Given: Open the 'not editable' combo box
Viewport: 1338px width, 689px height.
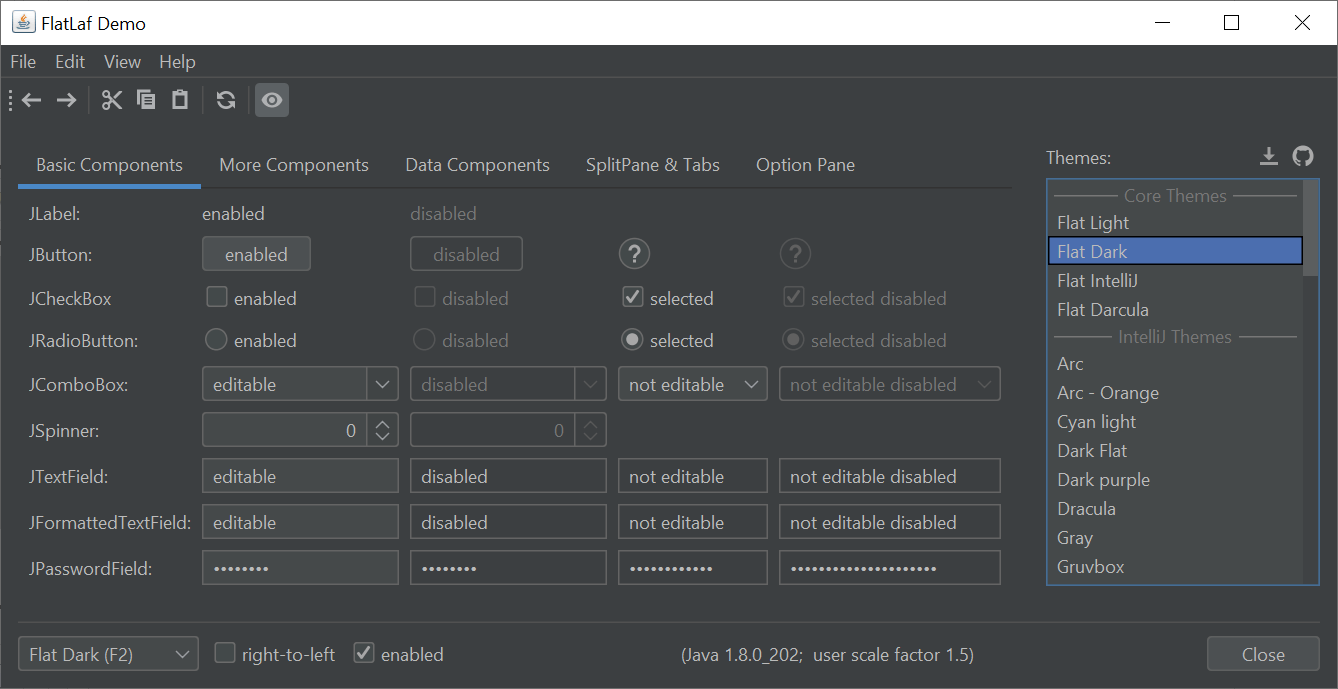Looking at the screenshot, I should coord(692,384).
